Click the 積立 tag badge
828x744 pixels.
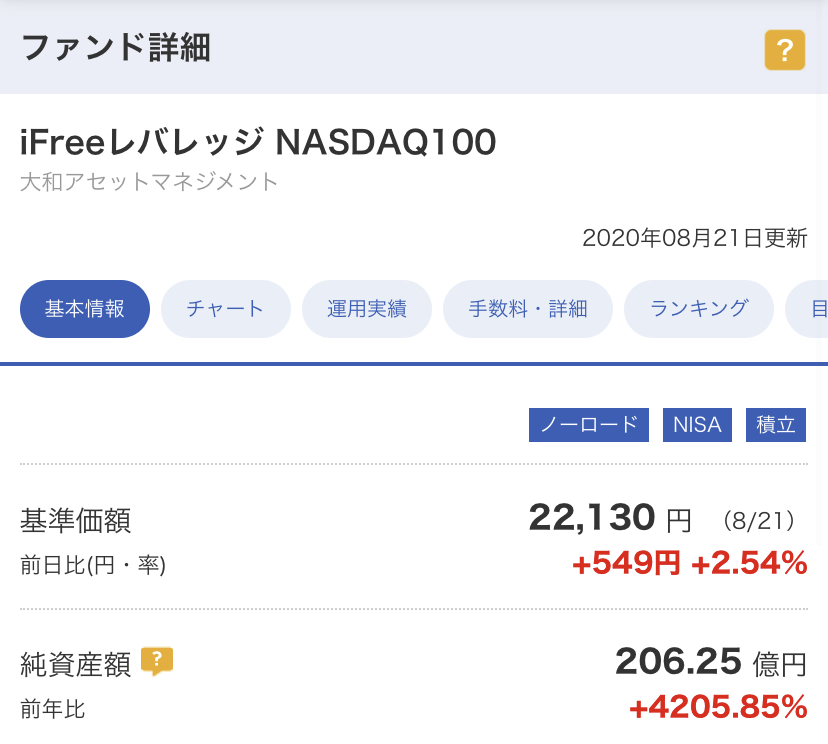tap(776, 424)
